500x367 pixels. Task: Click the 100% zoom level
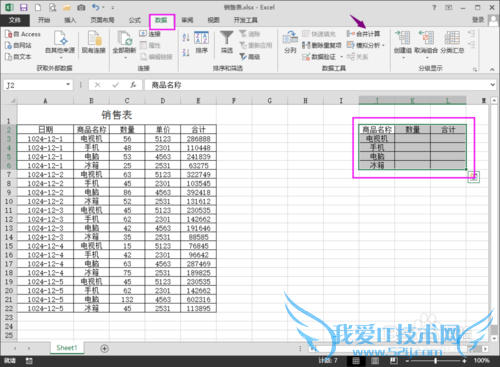tap(482, 361)
